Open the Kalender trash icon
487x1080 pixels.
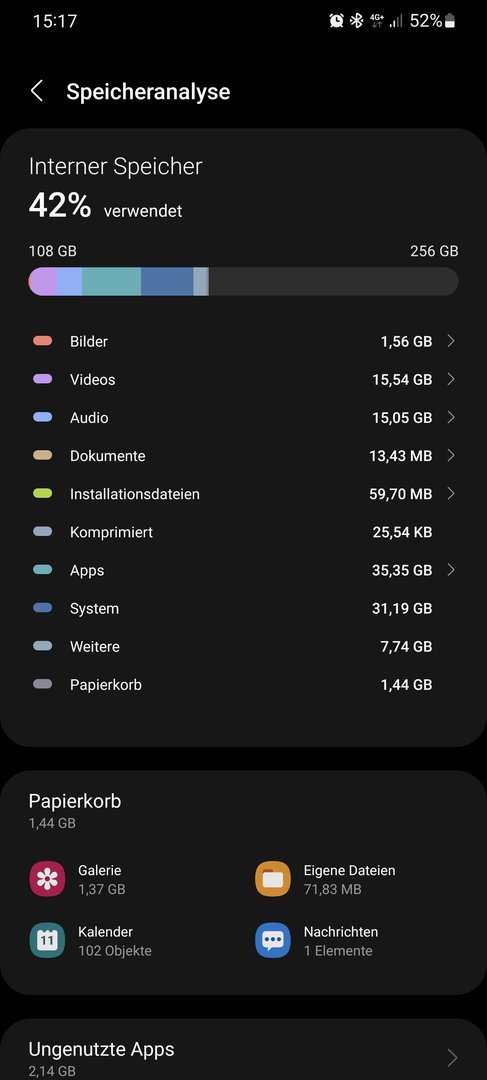click(x=48, y=940)
